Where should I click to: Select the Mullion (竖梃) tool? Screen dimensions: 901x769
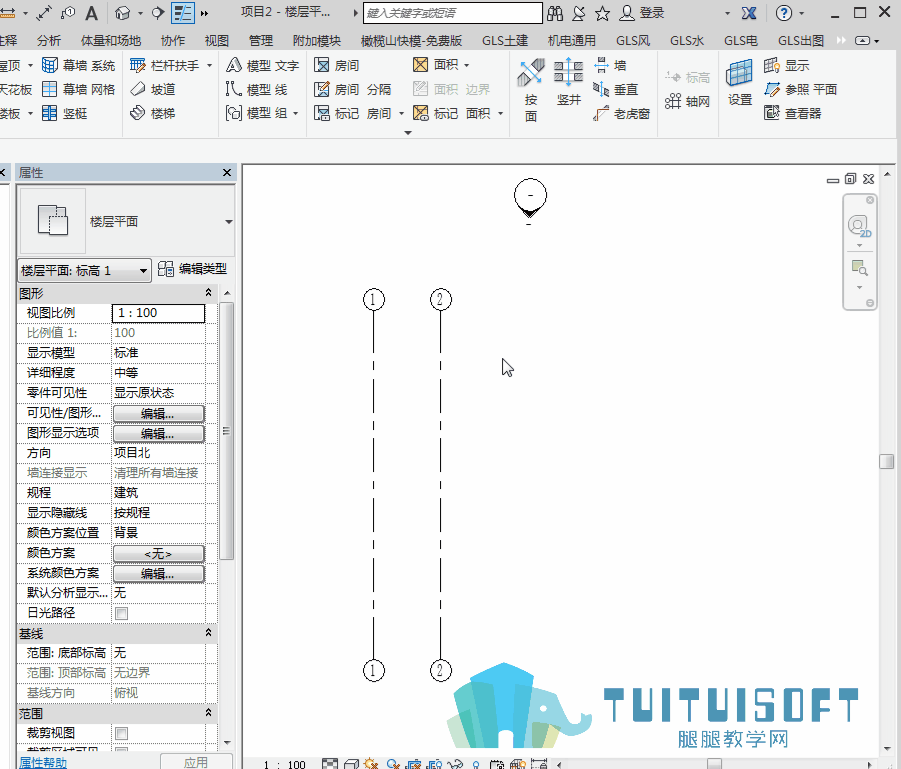click(64, 113)
